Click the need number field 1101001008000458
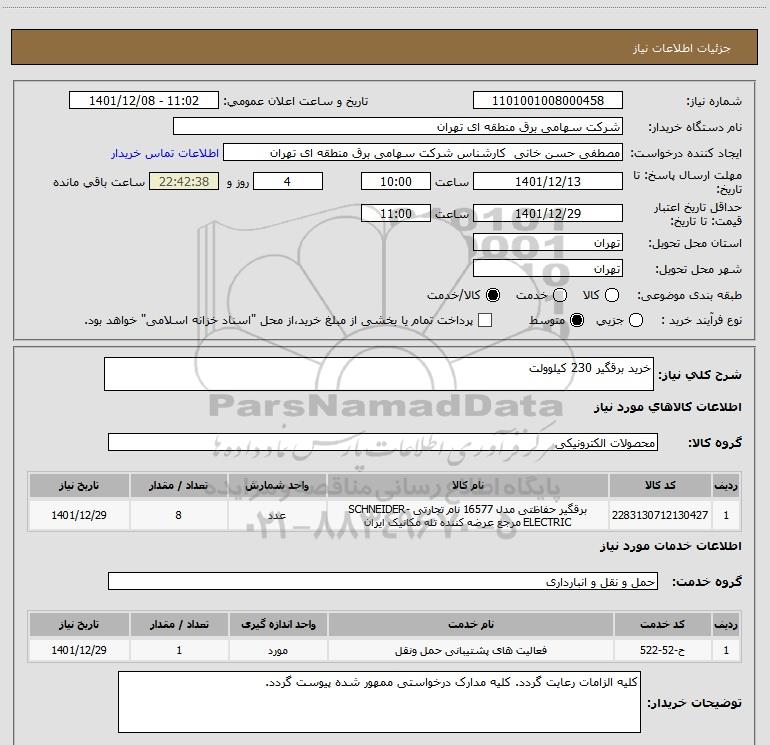This screenshot has height=745, width=770. [548, 100]
